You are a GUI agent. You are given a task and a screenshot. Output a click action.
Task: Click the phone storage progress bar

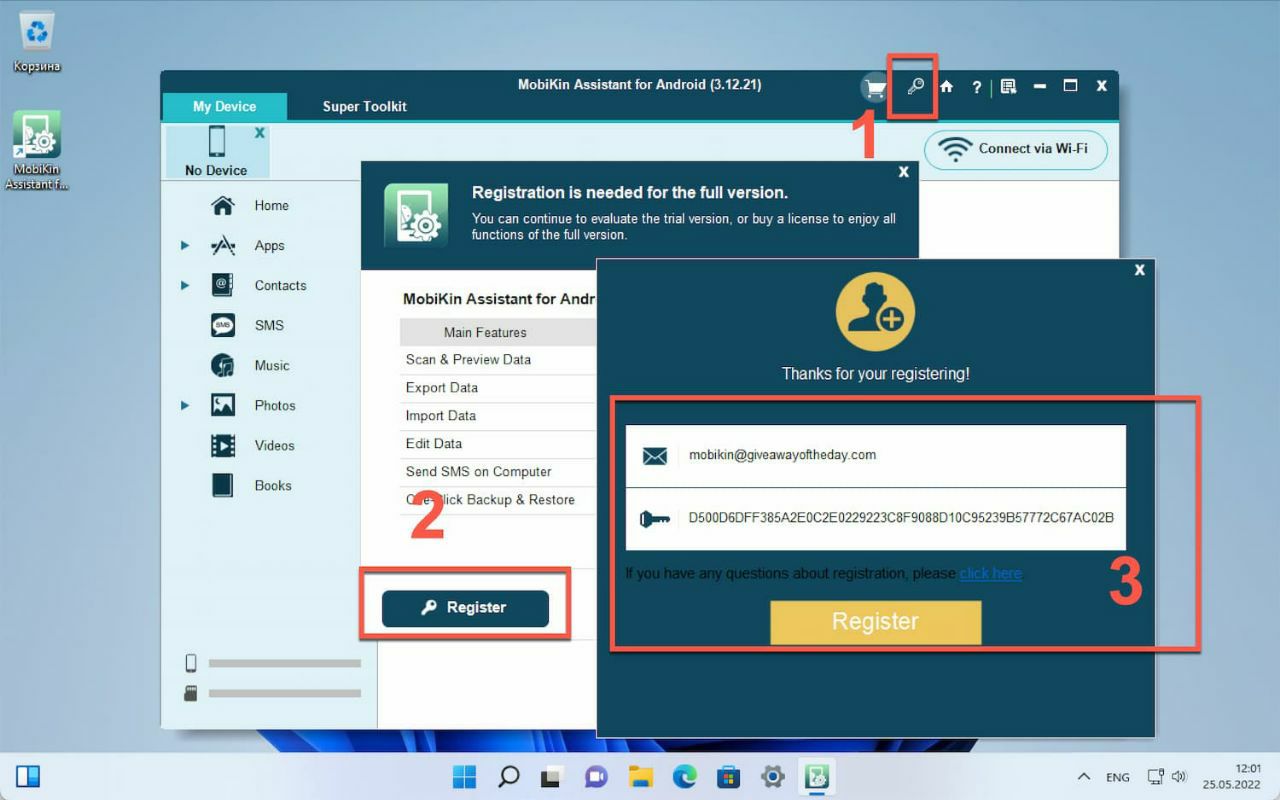pos(284,663)
